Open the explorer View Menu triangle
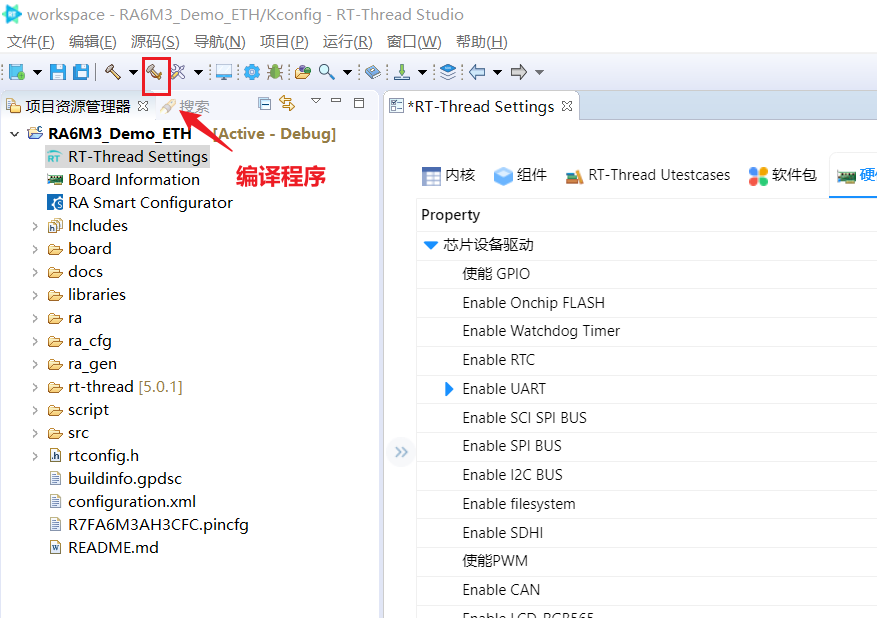 point(316,101)
